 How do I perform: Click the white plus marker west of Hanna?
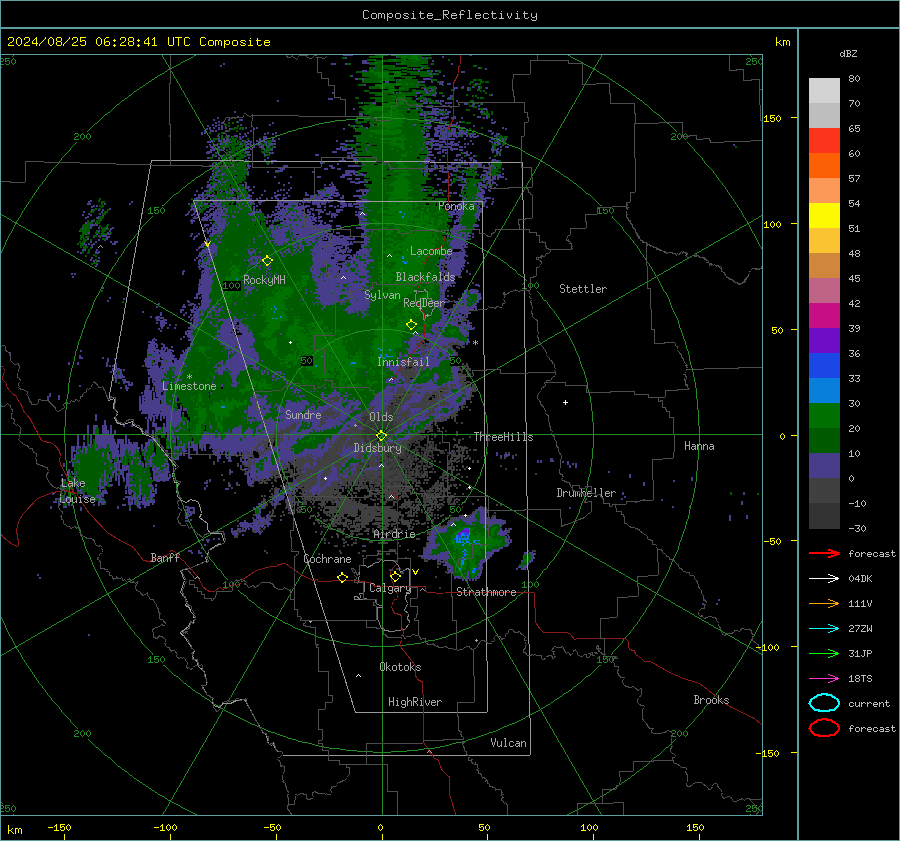[565, 402]
